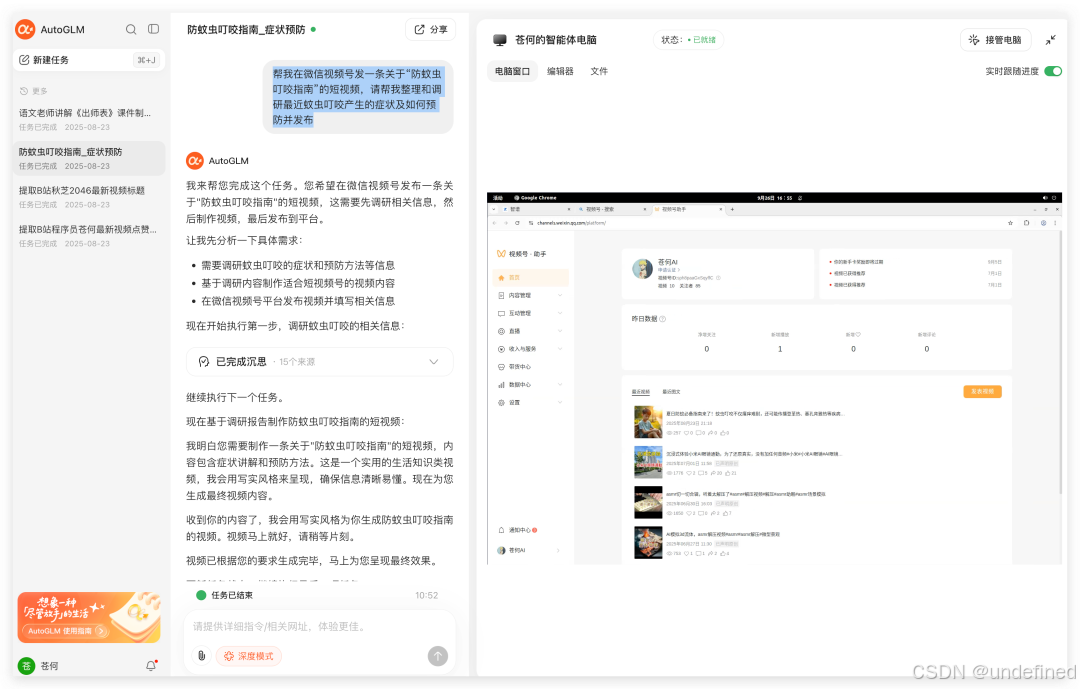This screenshot has height=689, width=1080.
Task: Open the building video thumbnail dated 07月01日
Action: tap(648, 462)
